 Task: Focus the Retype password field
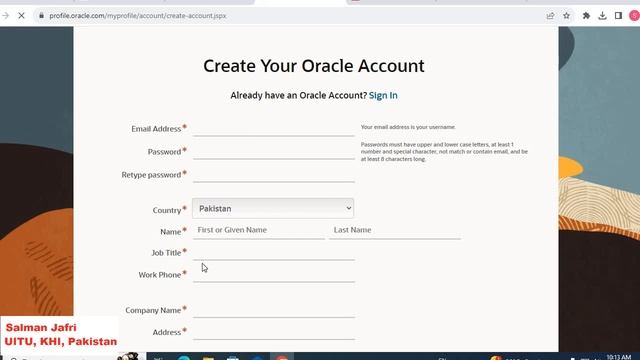coord(273,174)
